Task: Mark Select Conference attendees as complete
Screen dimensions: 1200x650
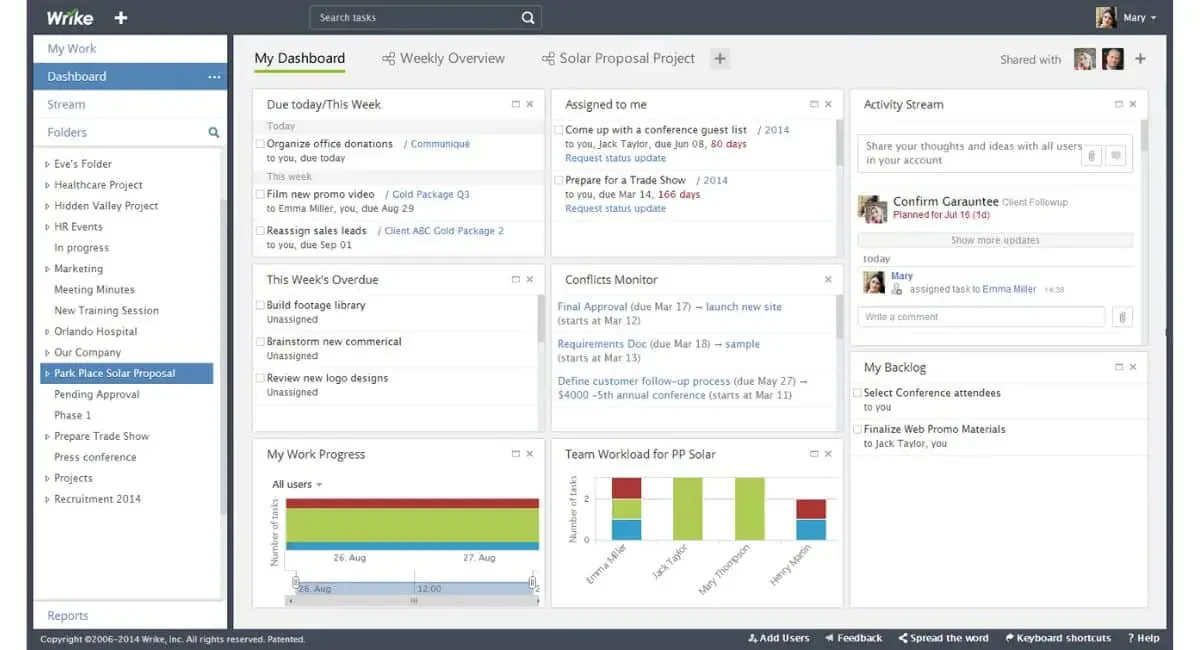Action: (x=857, y=393)
